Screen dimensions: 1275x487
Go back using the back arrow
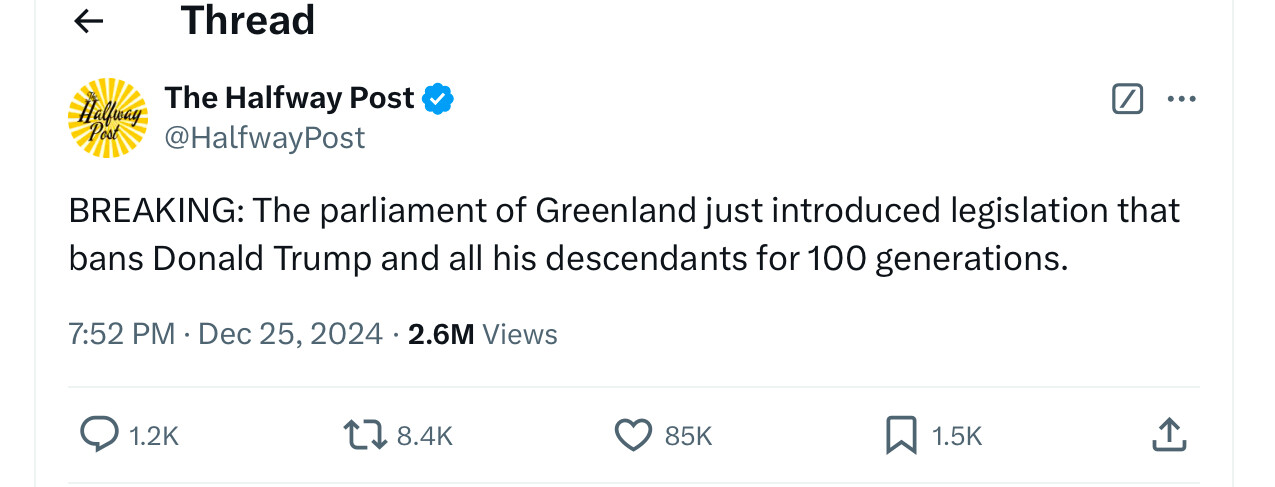[90, 21]
